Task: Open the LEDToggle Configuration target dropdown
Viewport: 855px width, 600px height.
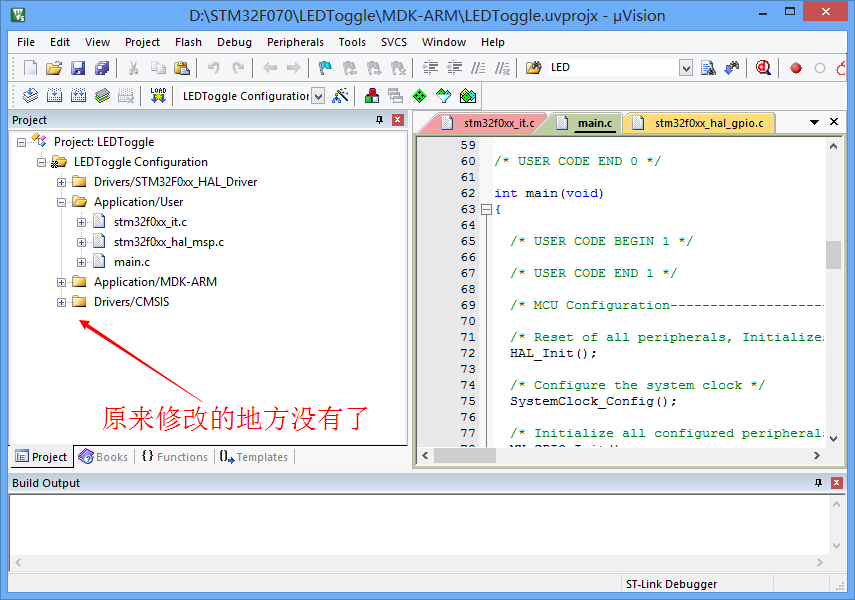Action: [318, 96]
